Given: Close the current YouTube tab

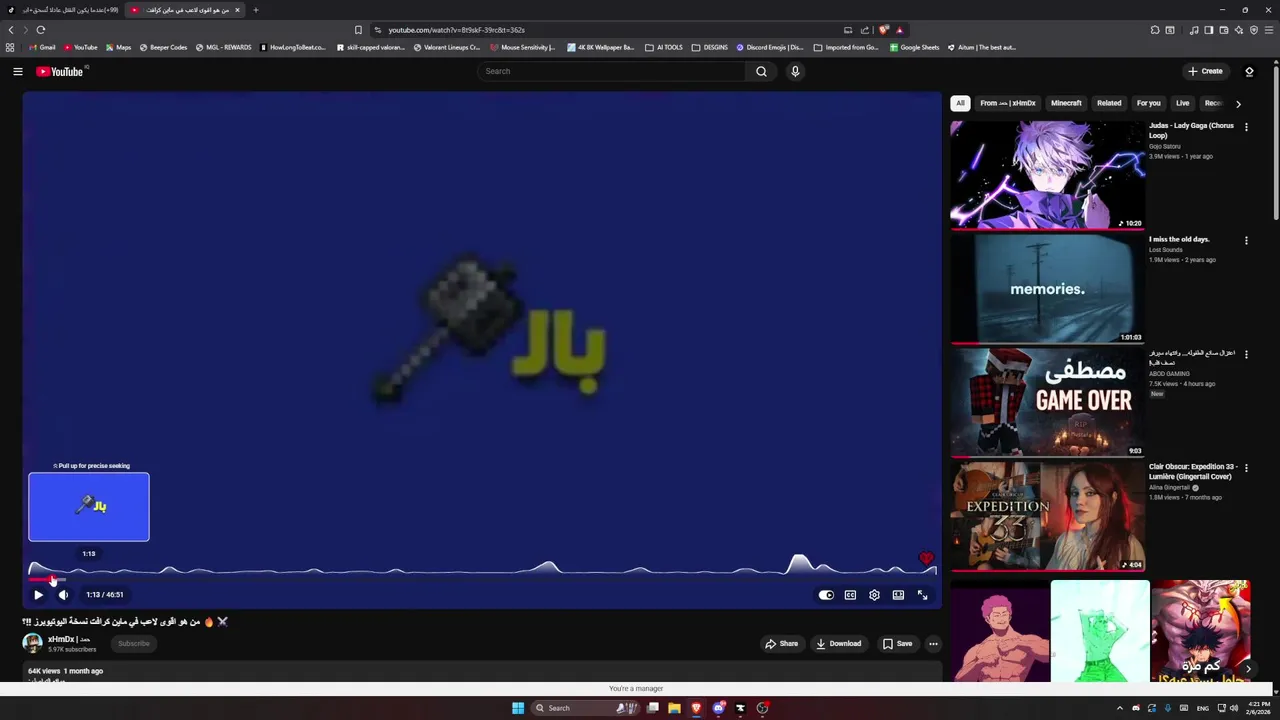Looking at the screenshot, I should 237,10.
